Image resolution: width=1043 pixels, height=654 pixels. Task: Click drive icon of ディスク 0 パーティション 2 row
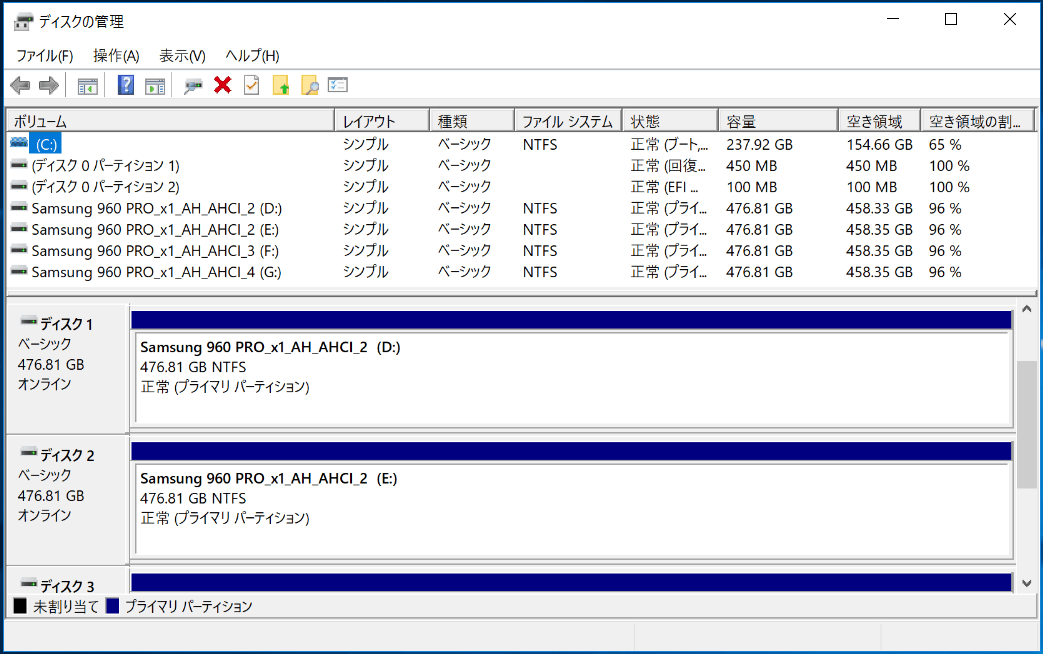click(x=19, y=186)
